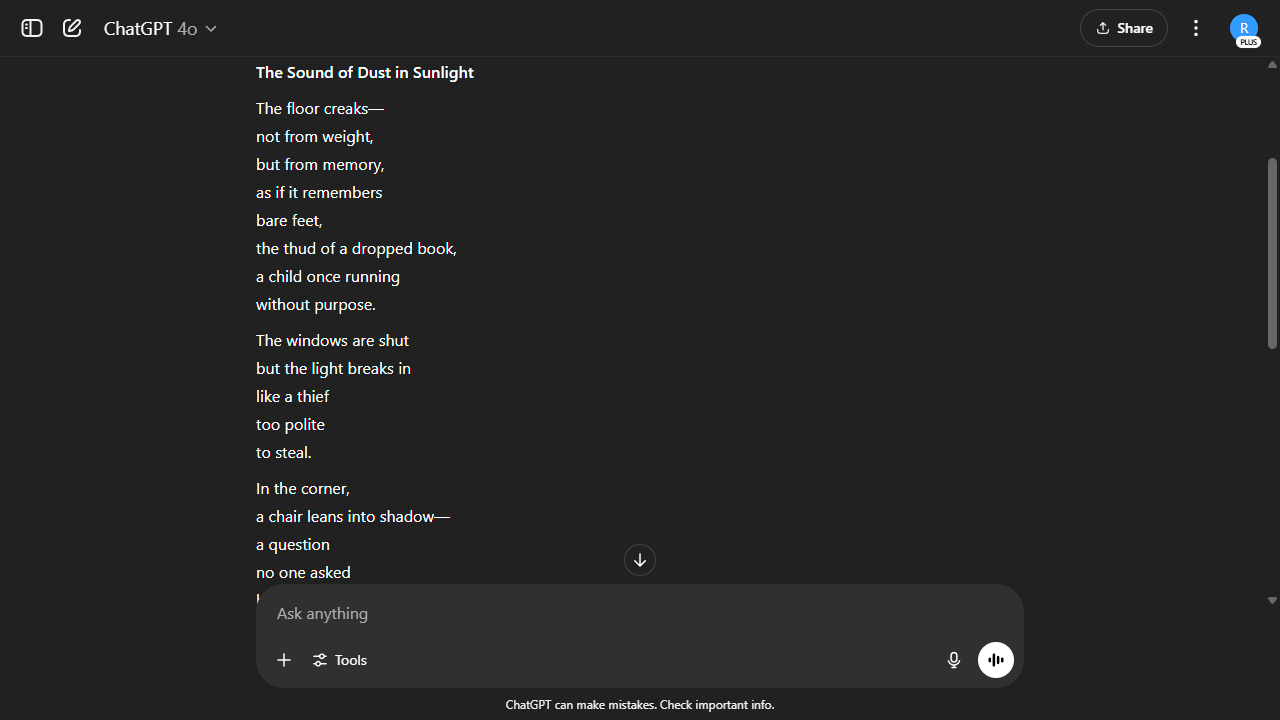Screen dimensions: 1280x720
Task: Open the three-dot options menu
Action: [x=1196, y=28]
